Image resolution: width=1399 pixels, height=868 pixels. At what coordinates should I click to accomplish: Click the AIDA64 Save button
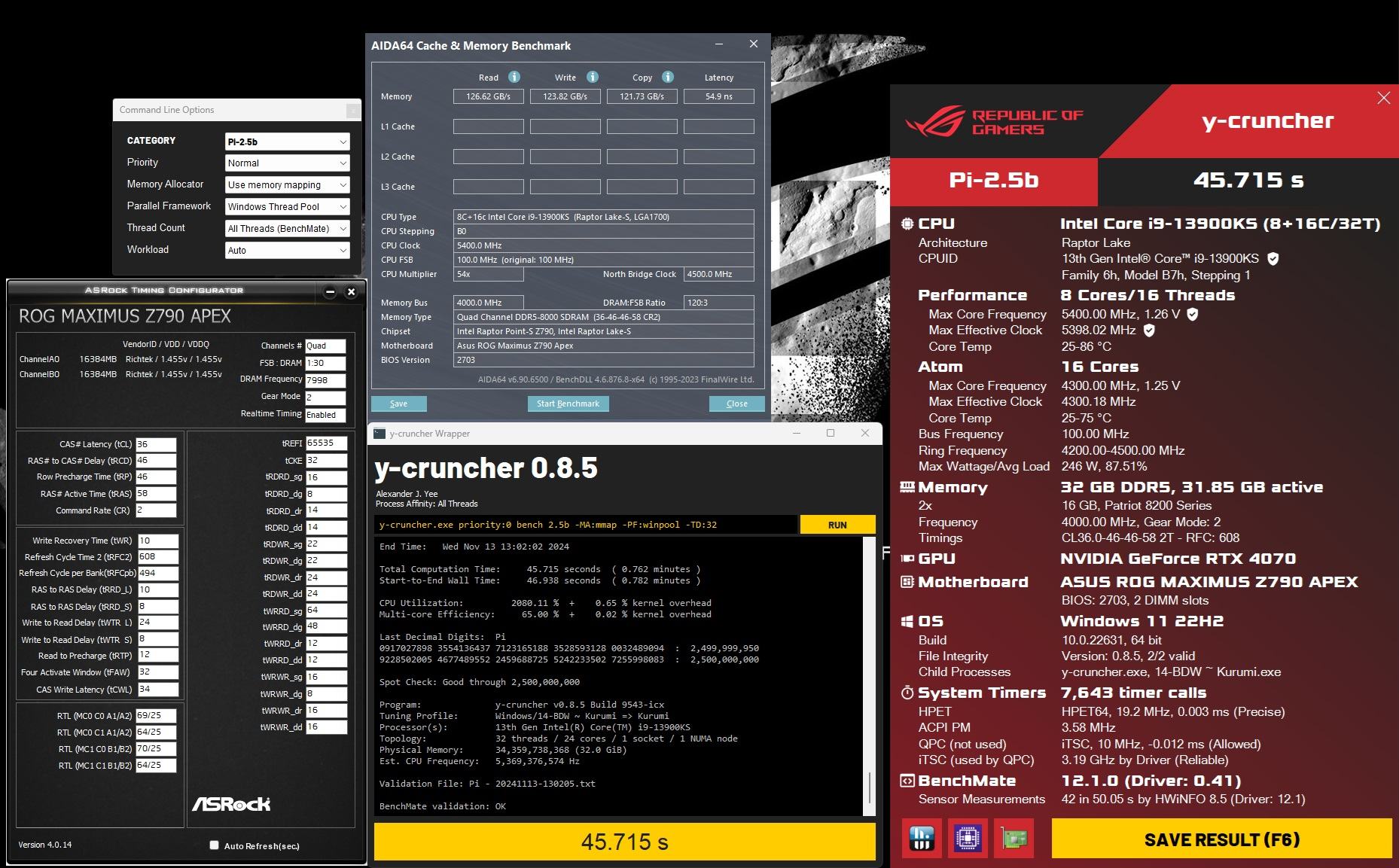point(399,404)
